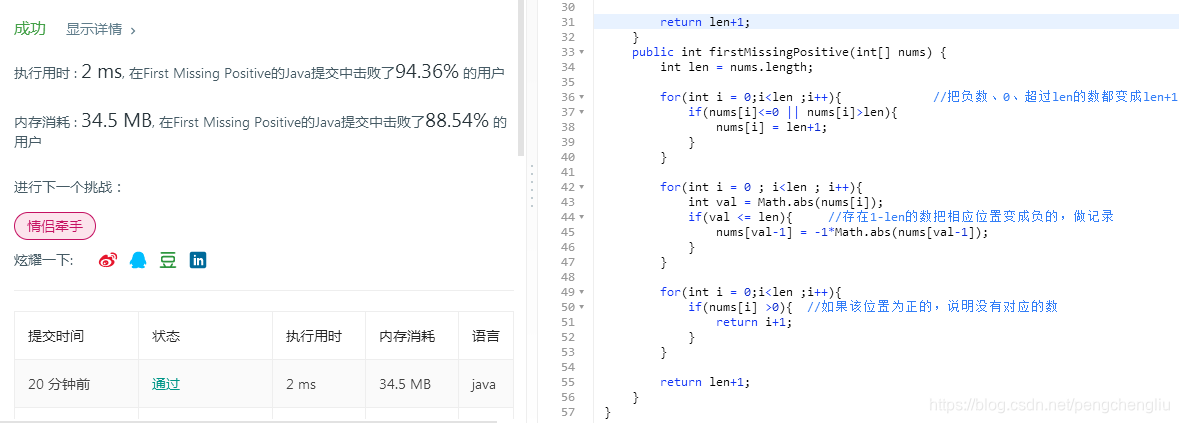Share result on Weibo icon
1179x423 pixels.
coord(108,261)
